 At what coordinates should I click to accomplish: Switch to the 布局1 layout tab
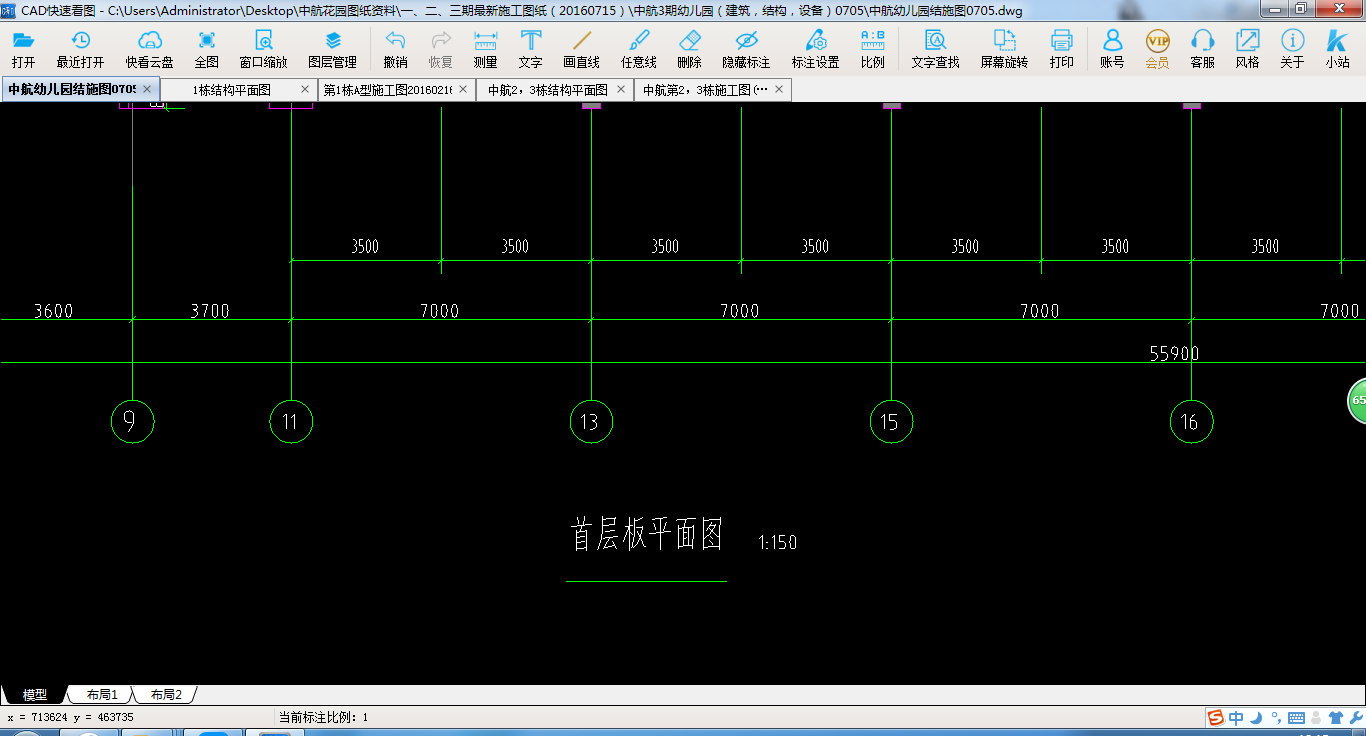[x=102, y=694]
